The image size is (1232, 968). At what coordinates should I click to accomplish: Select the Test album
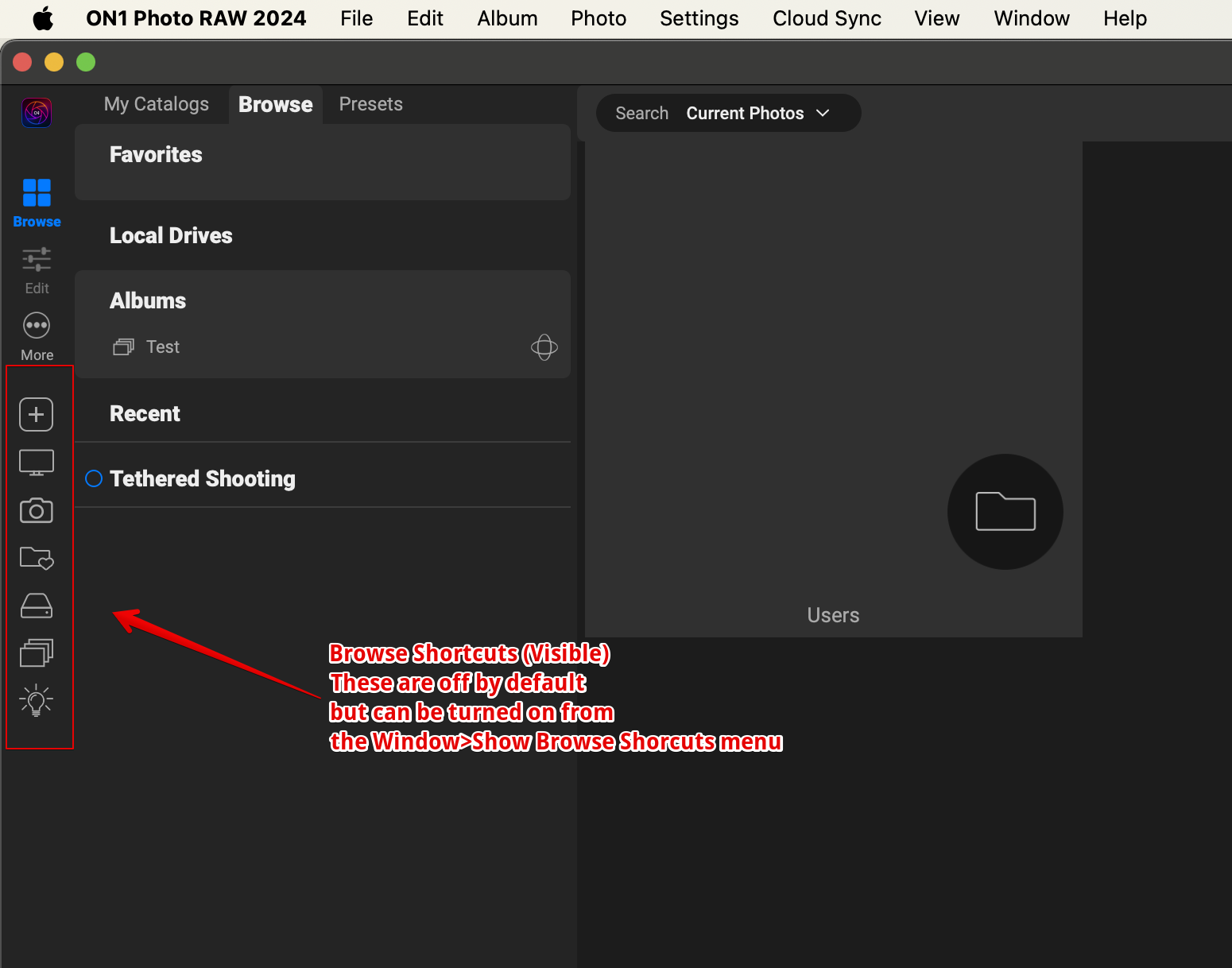(163, 347)
